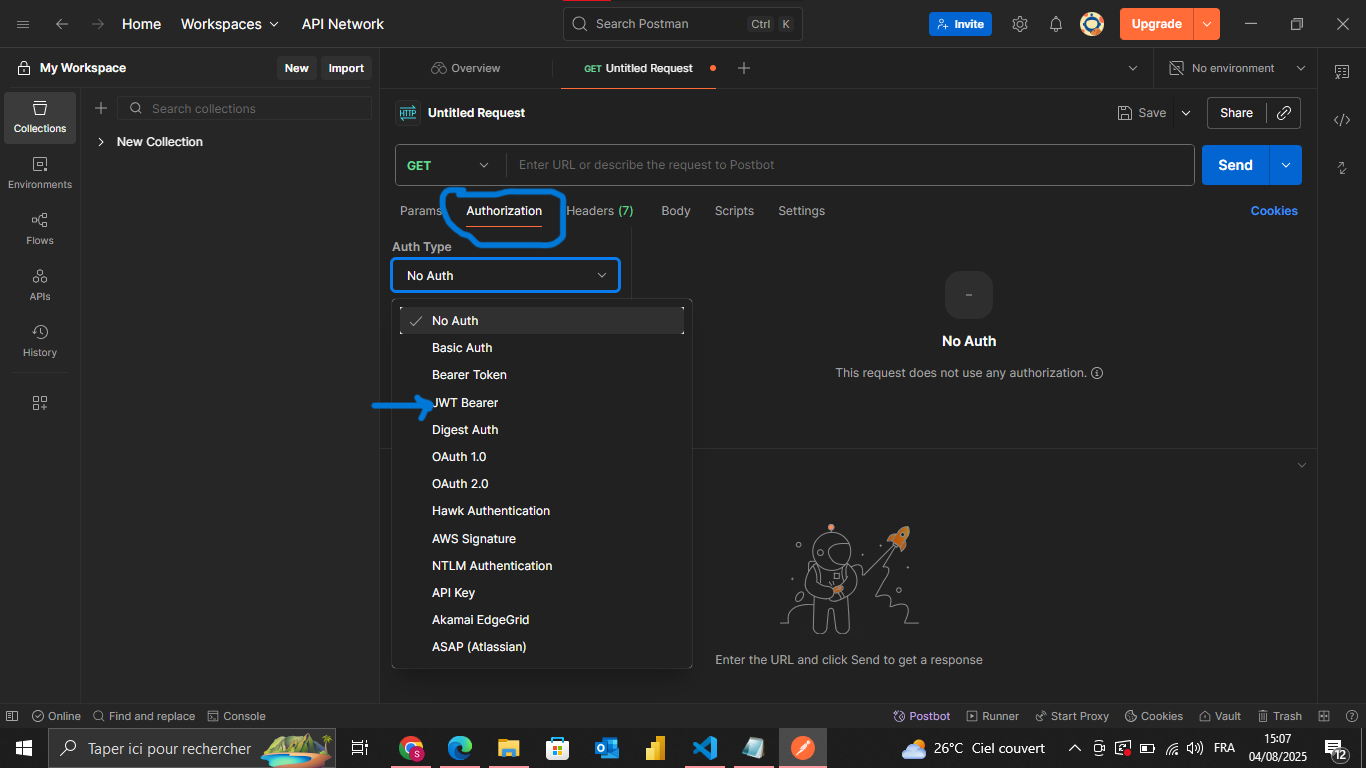
Task: Click Start Proxy in the status bar
Action: click(x=1071, y=716)
